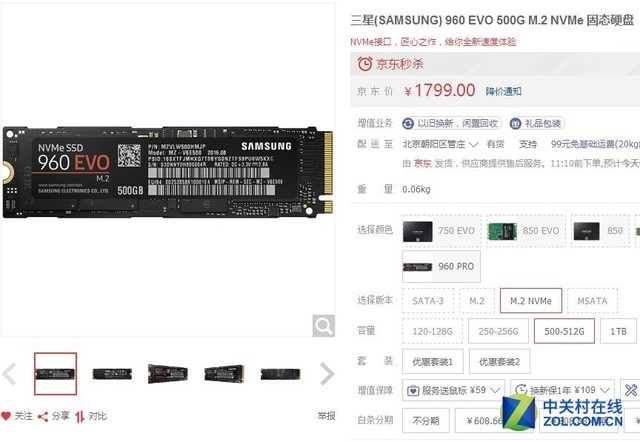Select the 960 PRO model option

(x=441, y=267)
